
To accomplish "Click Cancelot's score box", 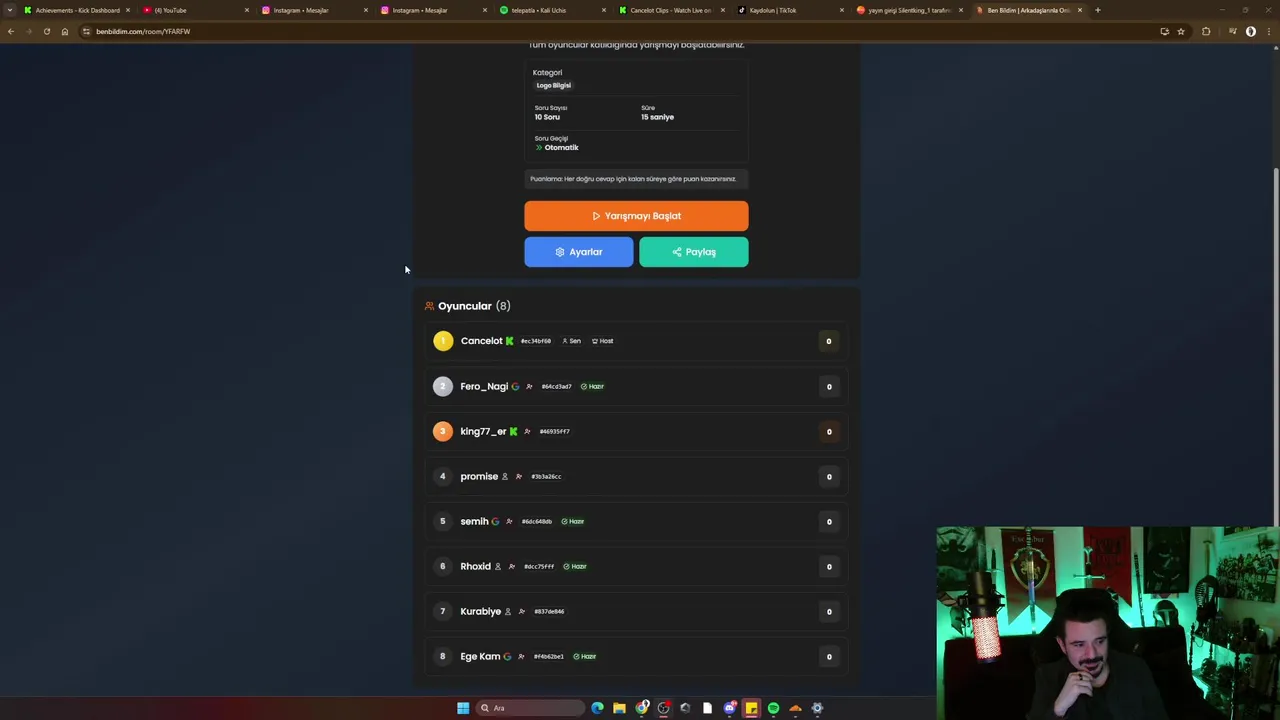I will coord(829,341).
